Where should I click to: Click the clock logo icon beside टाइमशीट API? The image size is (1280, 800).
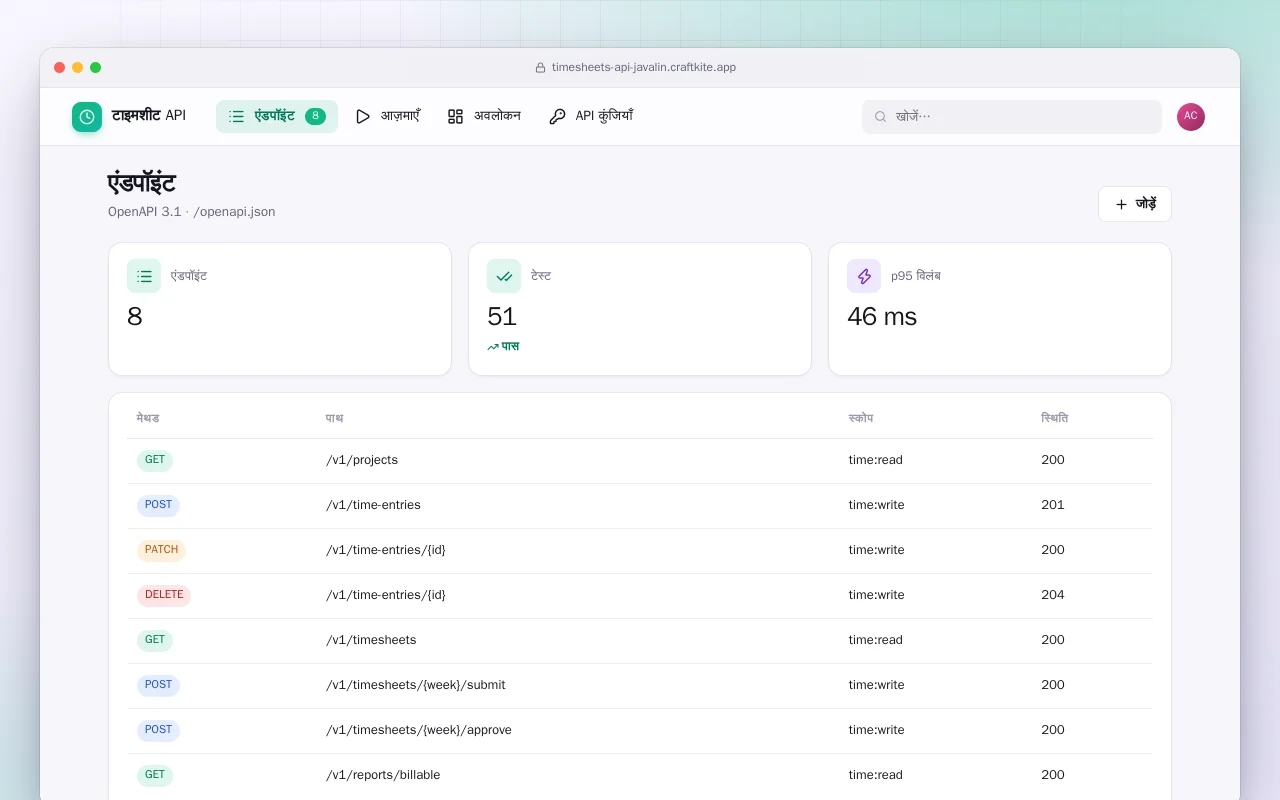pyautogui.click(x=87, y=117)
